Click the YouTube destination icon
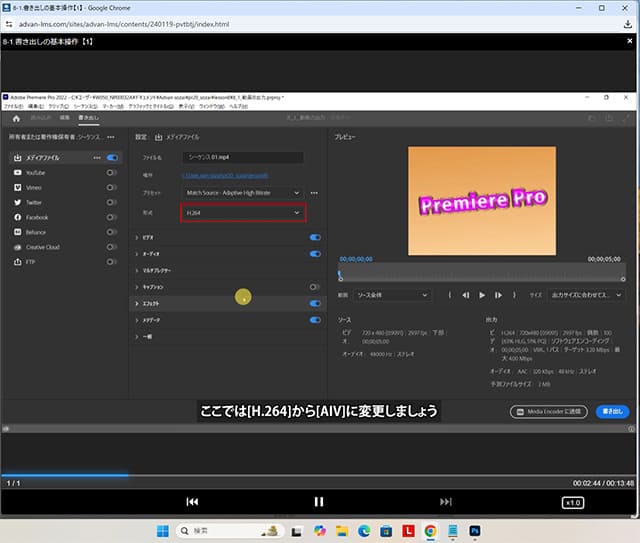 point(16,173)
